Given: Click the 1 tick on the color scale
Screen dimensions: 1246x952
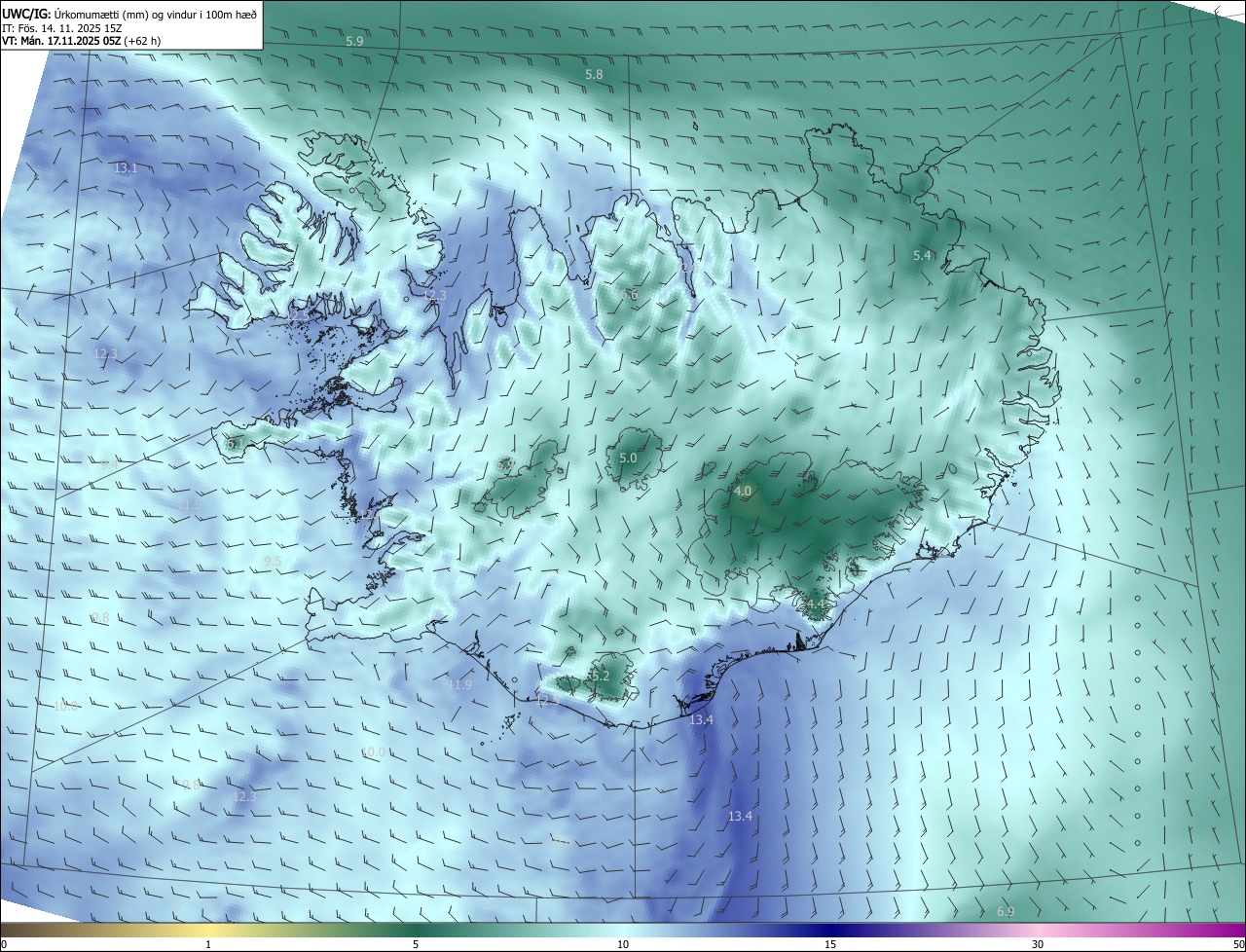Looking at the screenshot, I should tap(208, 944).
